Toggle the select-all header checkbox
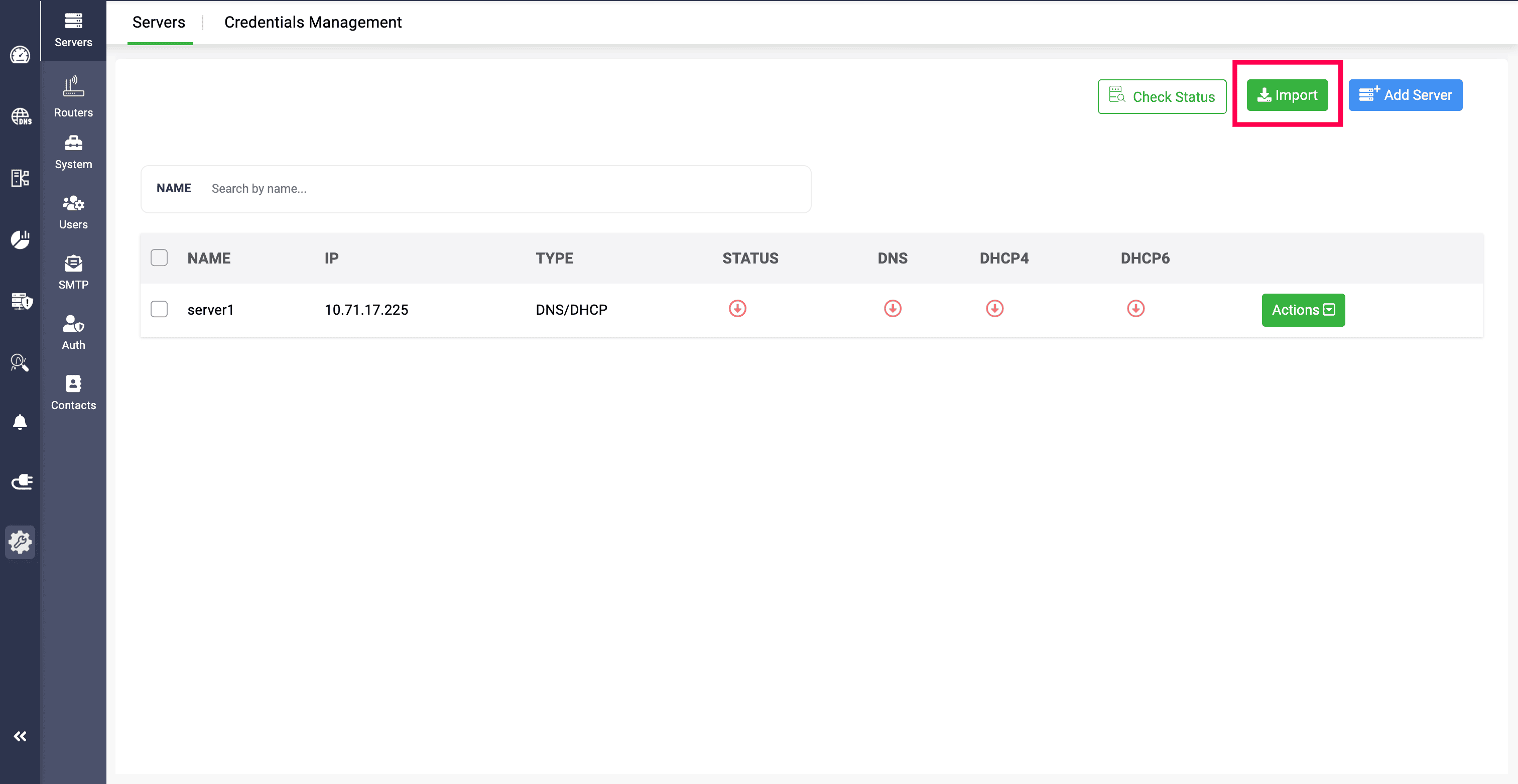1518x784 pixels. click(x=159, y=258)
